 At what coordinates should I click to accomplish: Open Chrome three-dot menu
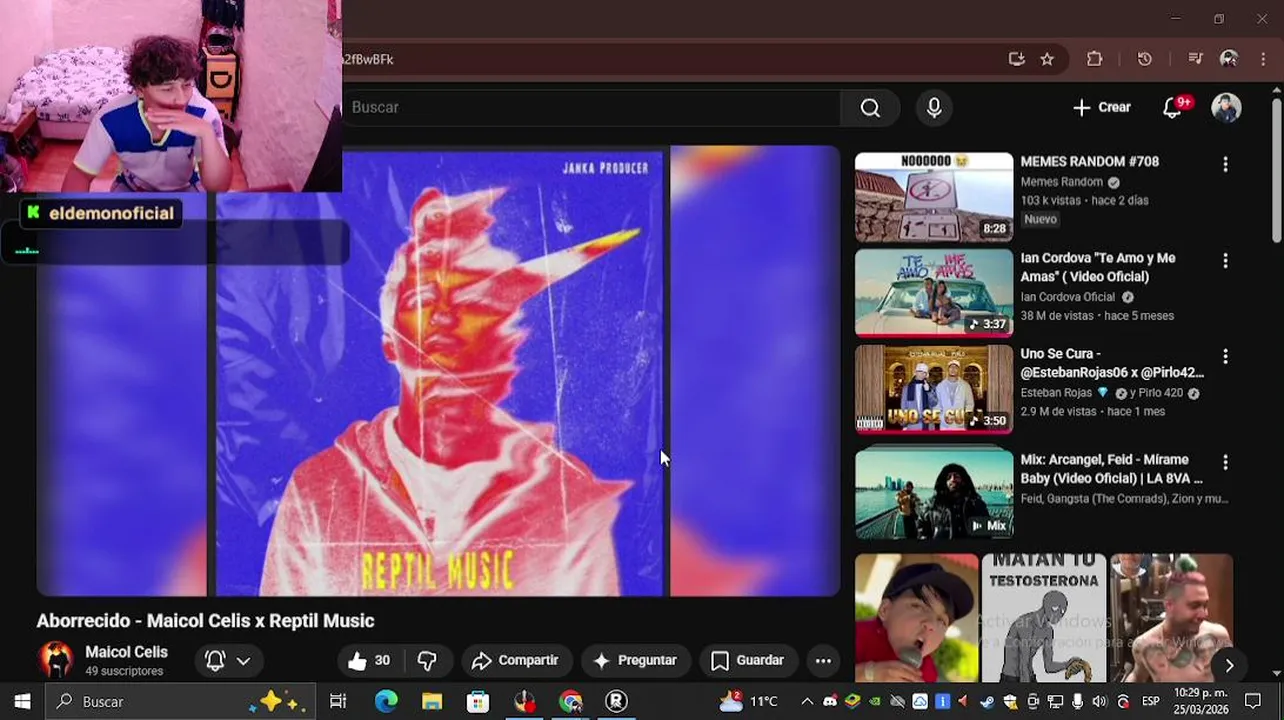(x=1263, y=59)
